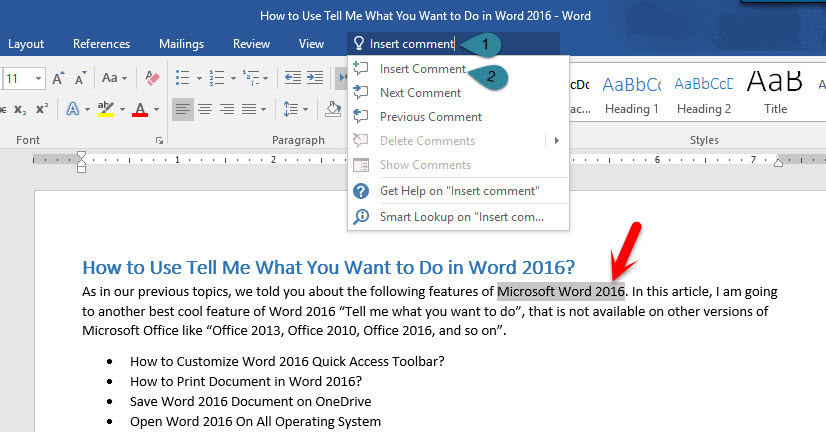Click bullet "How to Customize Word 2016 Quick Access Toolbar?"
Image resolution: width=826 pixels, height=432 pixels.
[287, 361]
